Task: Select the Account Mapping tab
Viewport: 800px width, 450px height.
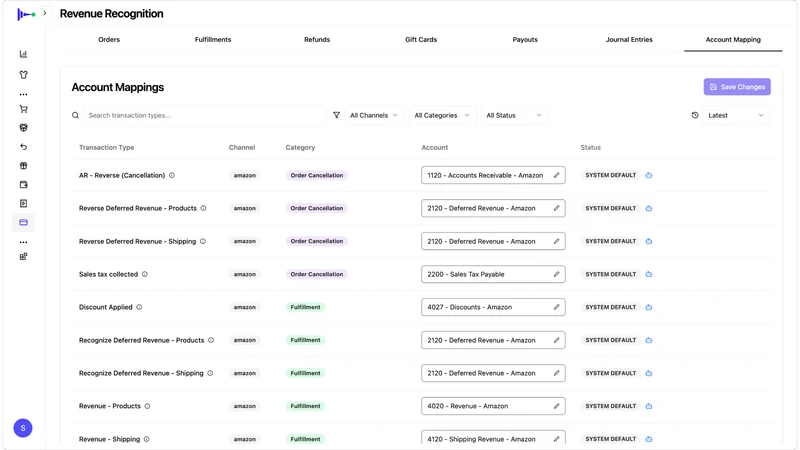Action: [733, 39]
